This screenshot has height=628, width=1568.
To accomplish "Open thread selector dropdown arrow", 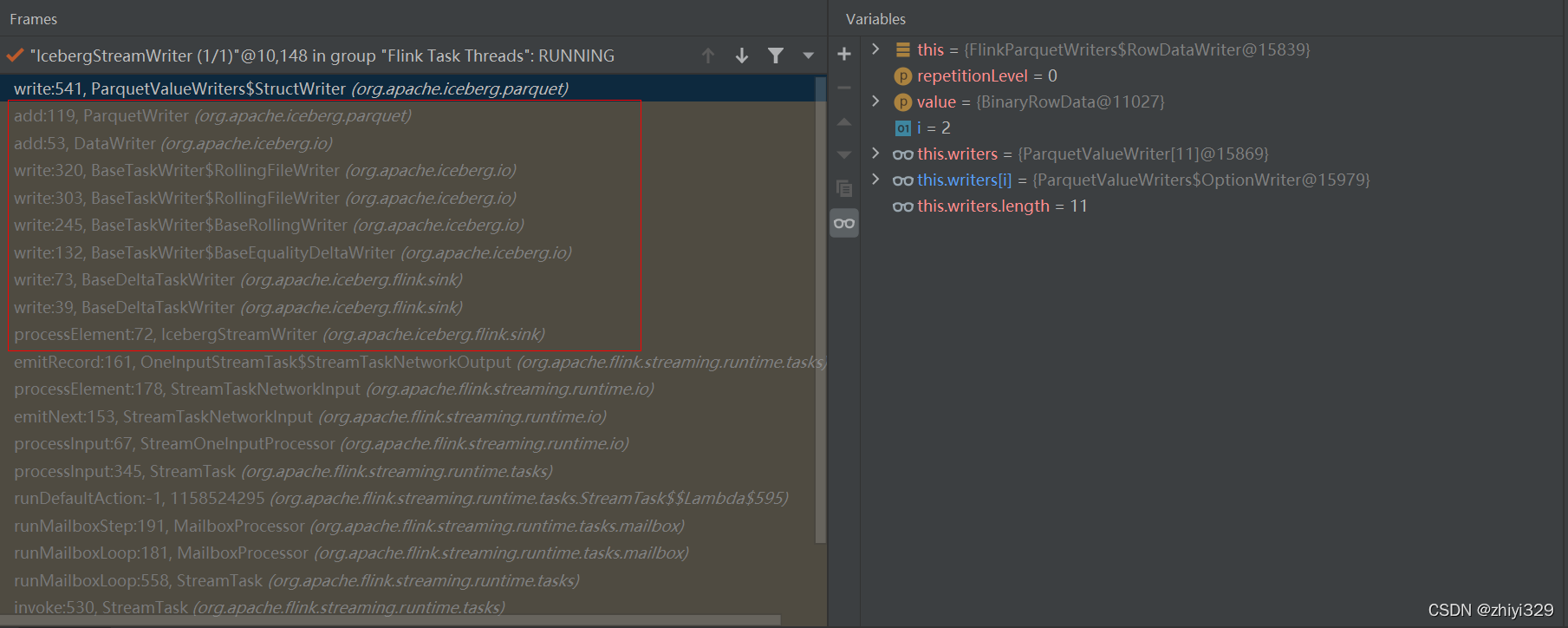I will pos(808,56).
